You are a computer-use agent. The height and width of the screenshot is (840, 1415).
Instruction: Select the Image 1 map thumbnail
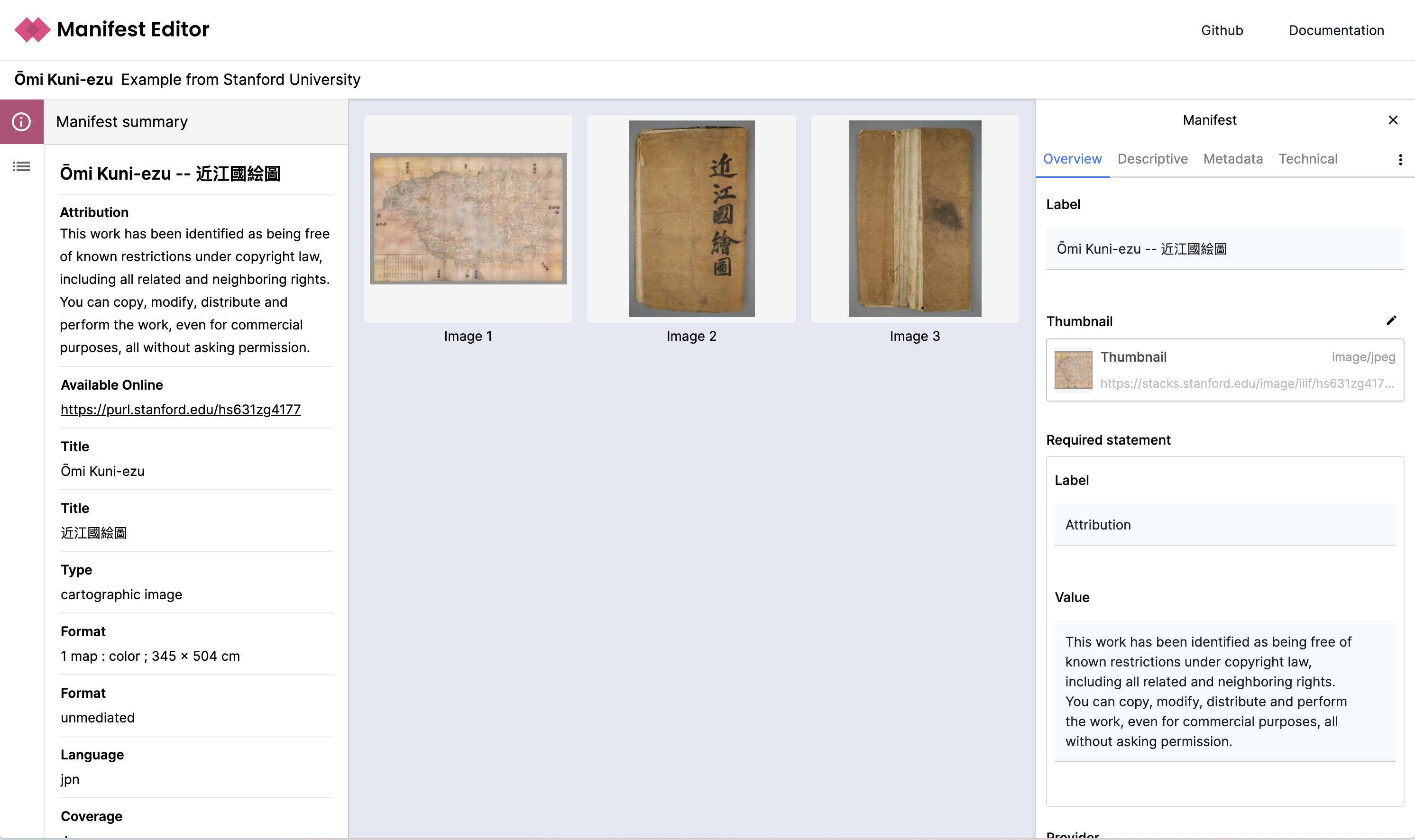click(x=468, y=219)
